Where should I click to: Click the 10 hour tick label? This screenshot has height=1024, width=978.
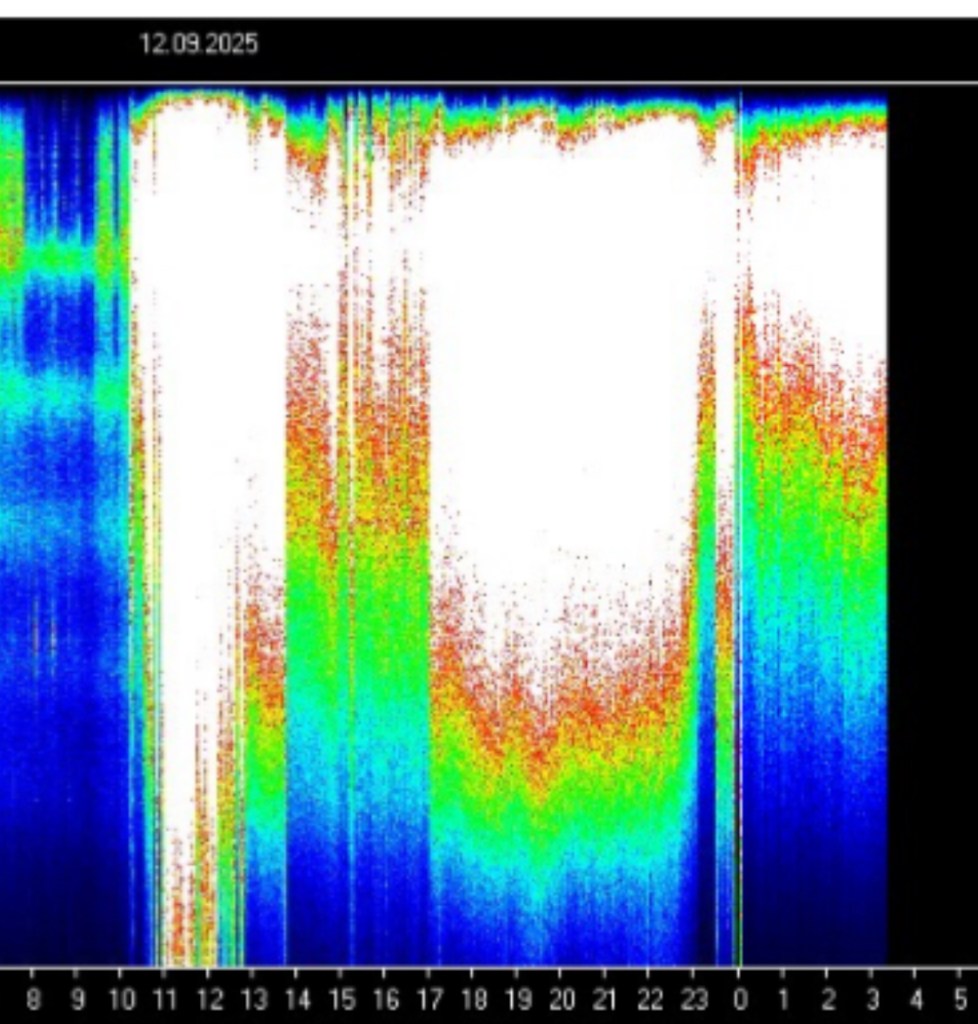pyautogui.click(x=121, y=999)
